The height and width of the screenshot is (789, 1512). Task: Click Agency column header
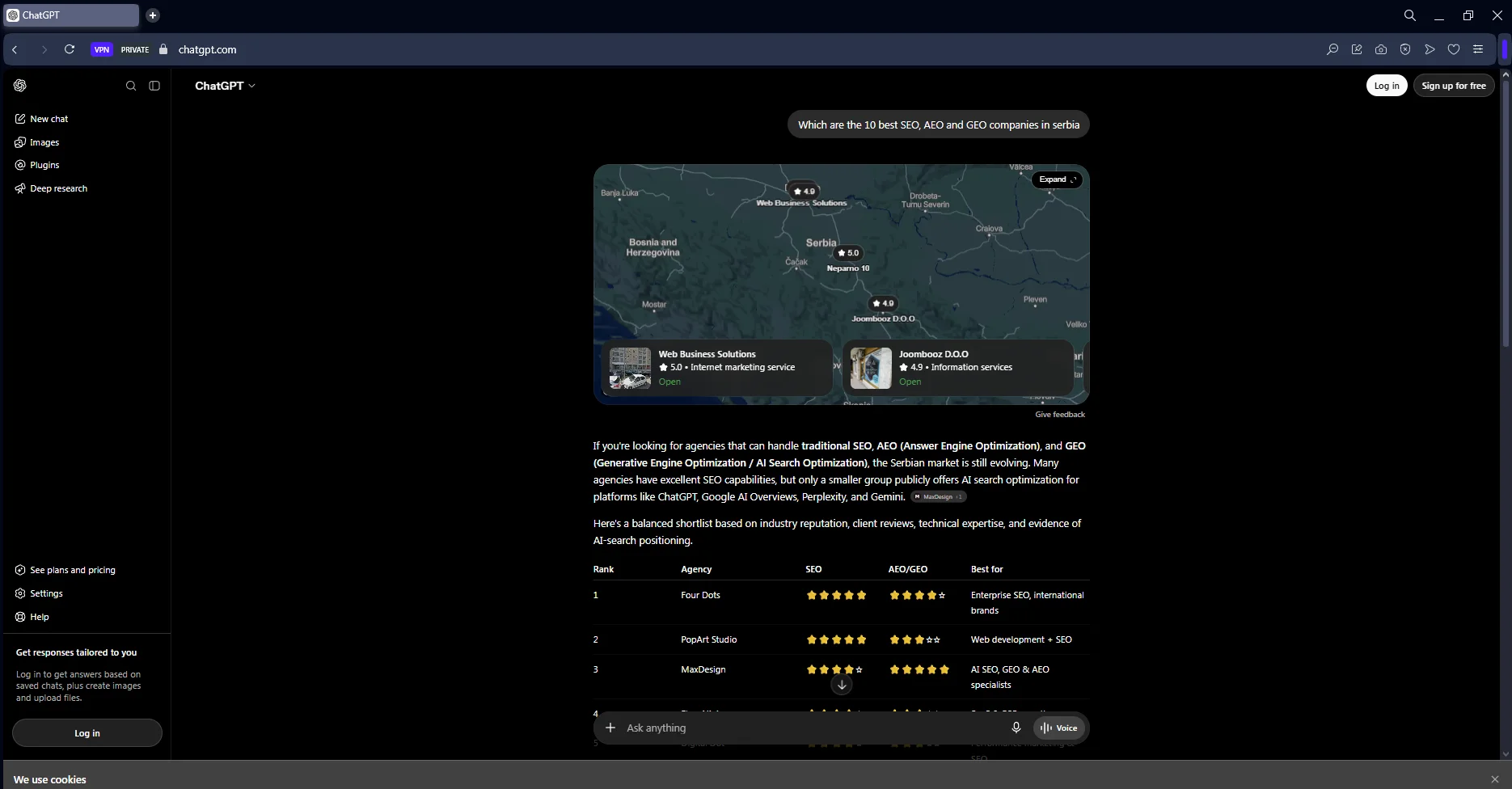pos(696,569)
